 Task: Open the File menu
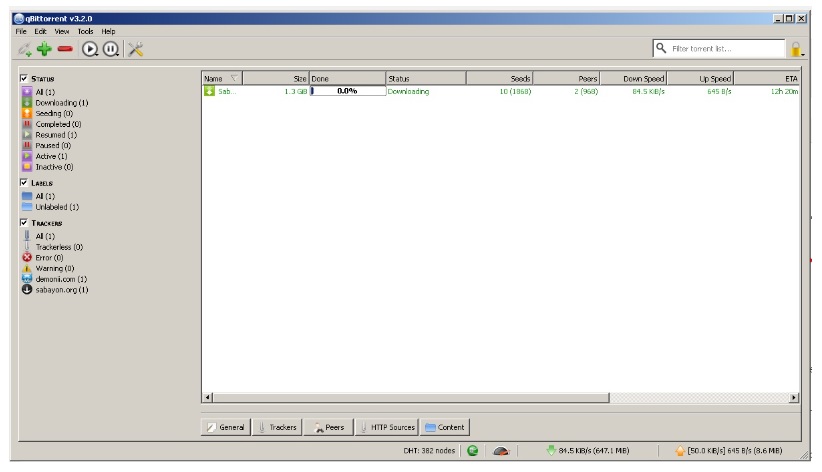pyautogui.click(x=21, y=31)
